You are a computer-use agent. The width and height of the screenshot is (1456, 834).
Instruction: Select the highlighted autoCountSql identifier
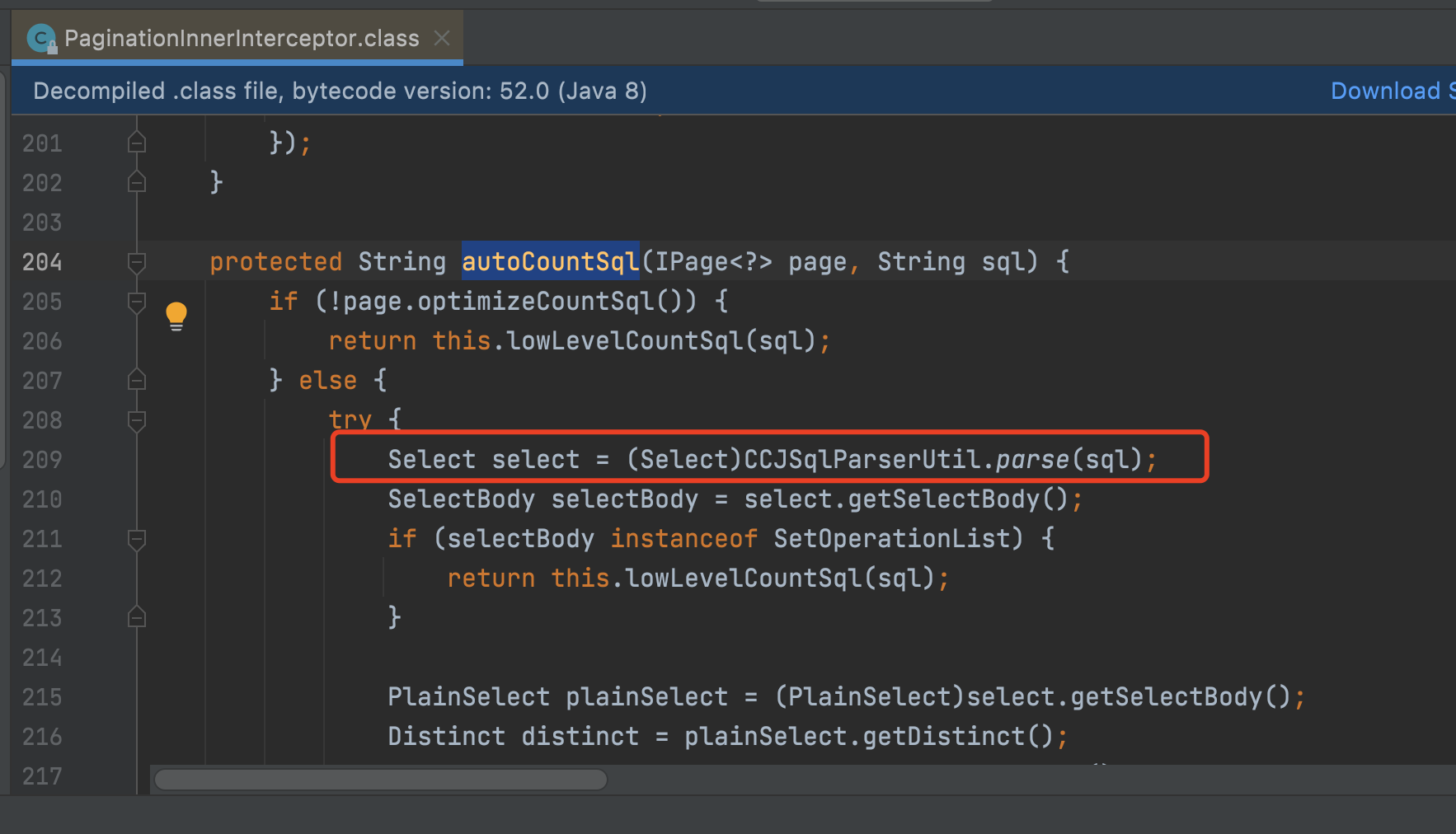[x=550, y=261]
